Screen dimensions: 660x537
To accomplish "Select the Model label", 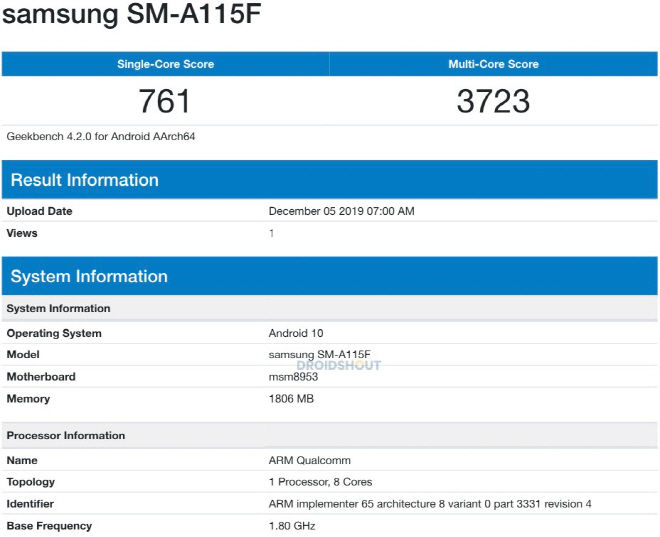I will [23, 354].
